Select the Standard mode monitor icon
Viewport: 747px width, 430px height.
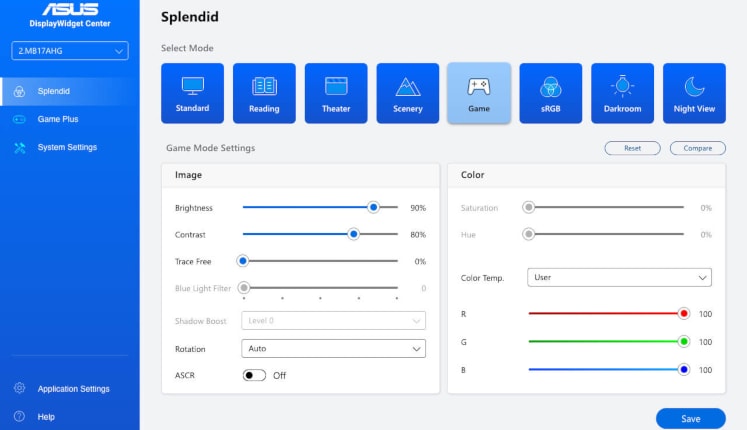pyautogui.click(x=192, y=86)
